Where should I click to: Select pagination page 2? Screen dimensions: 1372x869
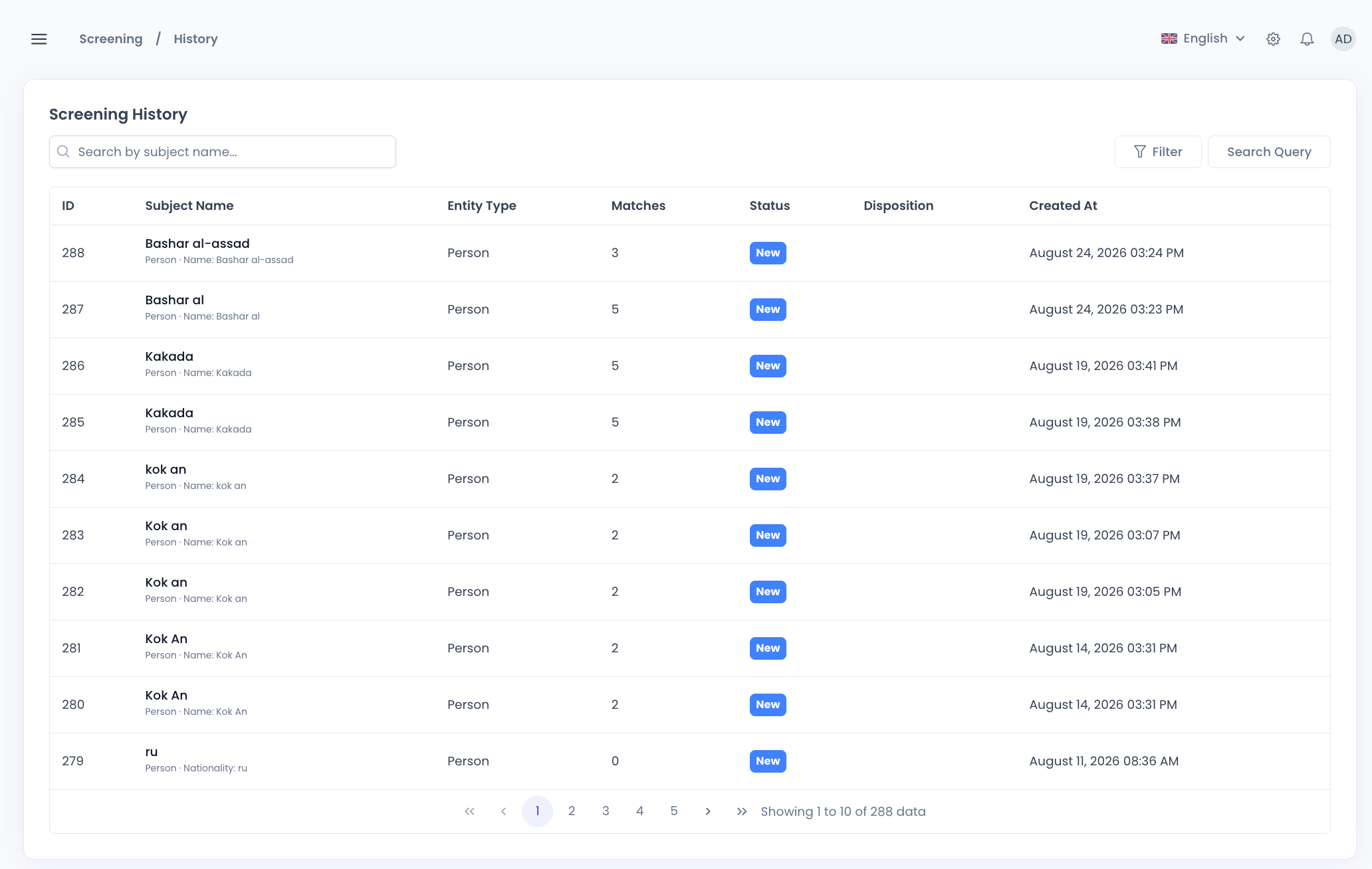pos(572,811)
